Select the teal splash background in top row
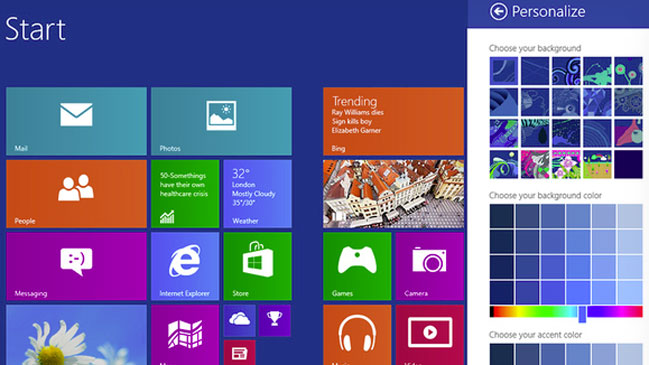 click(597, 71)
